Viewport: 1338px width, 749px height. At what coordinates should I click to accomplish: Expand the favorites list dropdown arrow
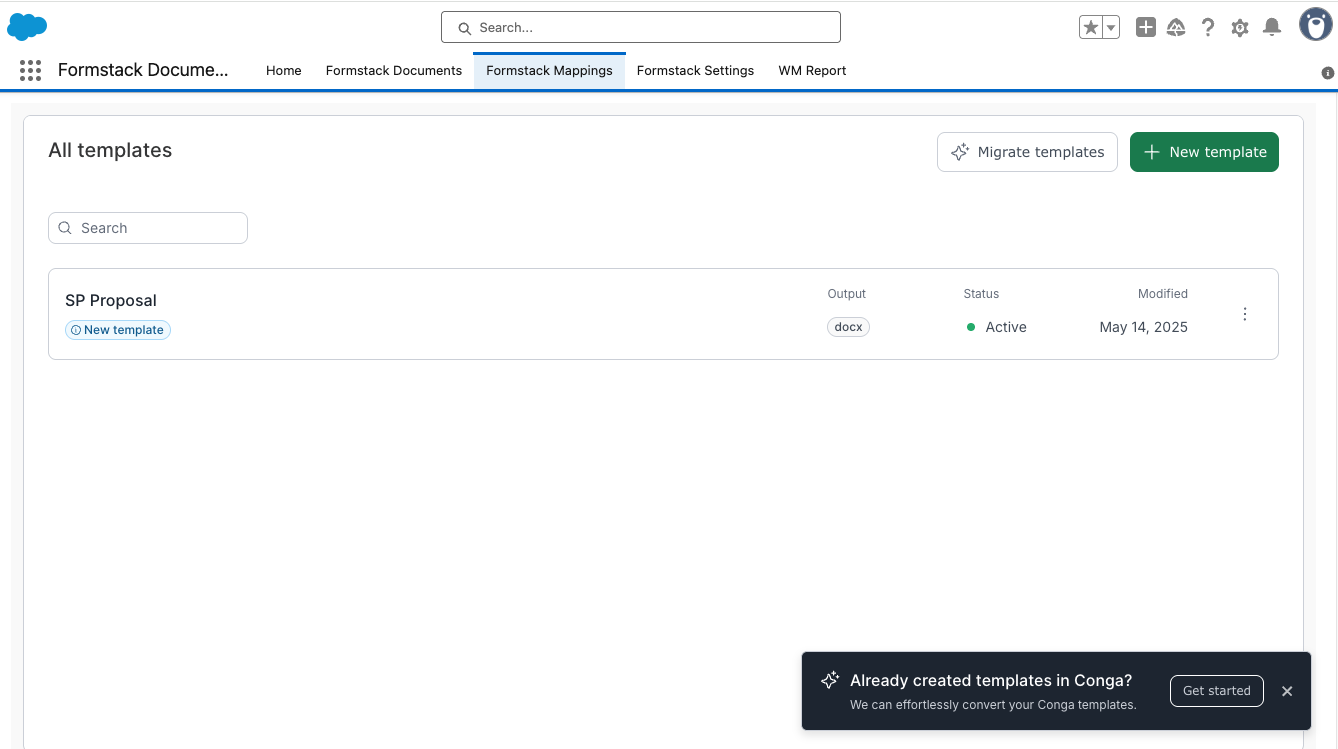click(x=1111, y=28)
